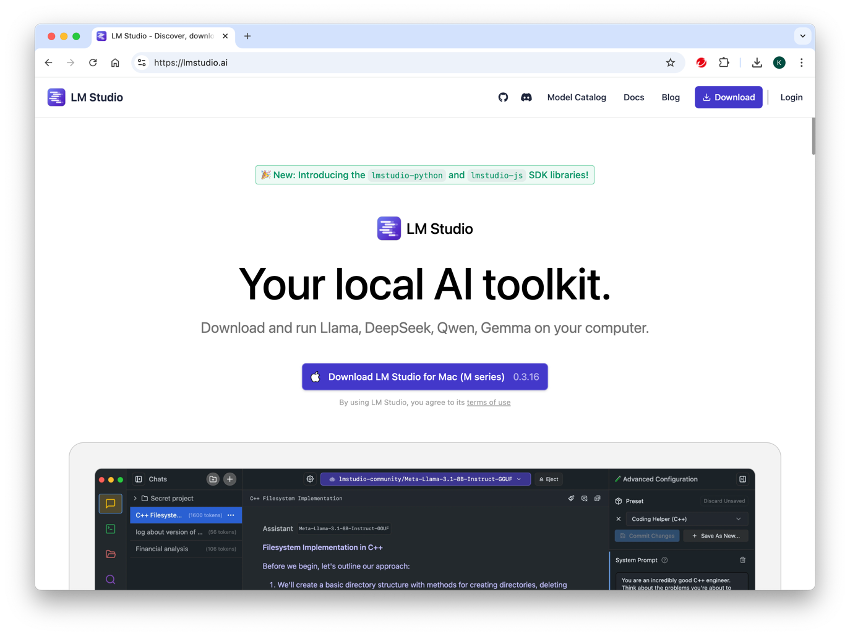
Task: Open the Meta-Llama-3.1-8B-Instruct model dropdown
Action: click(x=426, y=479)
